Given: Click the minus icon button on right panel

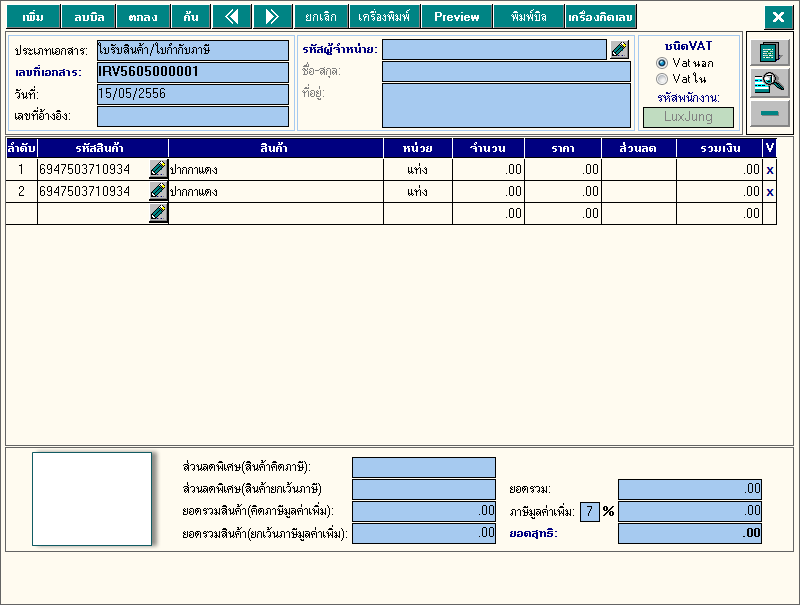Looking at the screenshot, I should coord(769,113).
